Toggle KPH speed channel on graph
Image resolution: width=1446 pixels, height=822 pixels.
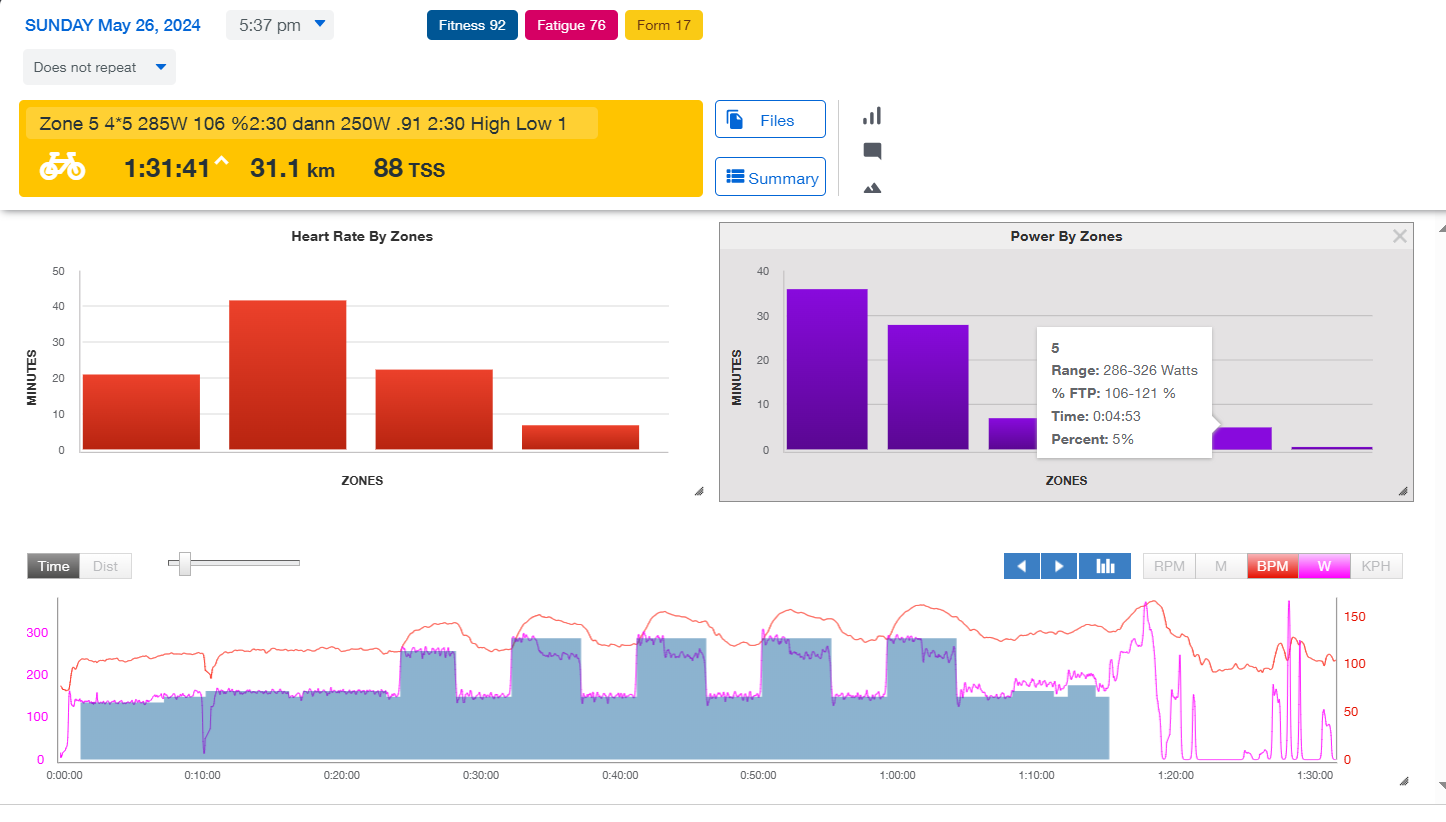coord(1376,566)
